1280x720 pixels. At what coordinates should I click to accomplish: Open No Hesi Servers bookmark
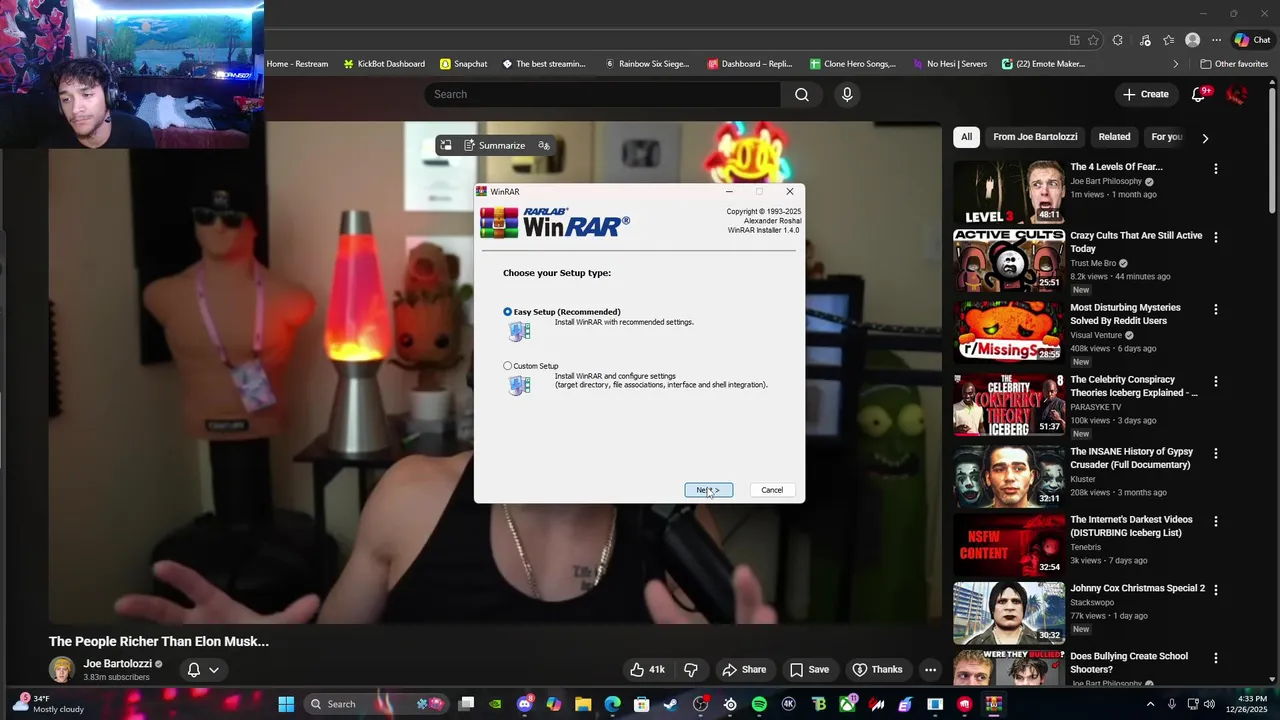point(949,64)
